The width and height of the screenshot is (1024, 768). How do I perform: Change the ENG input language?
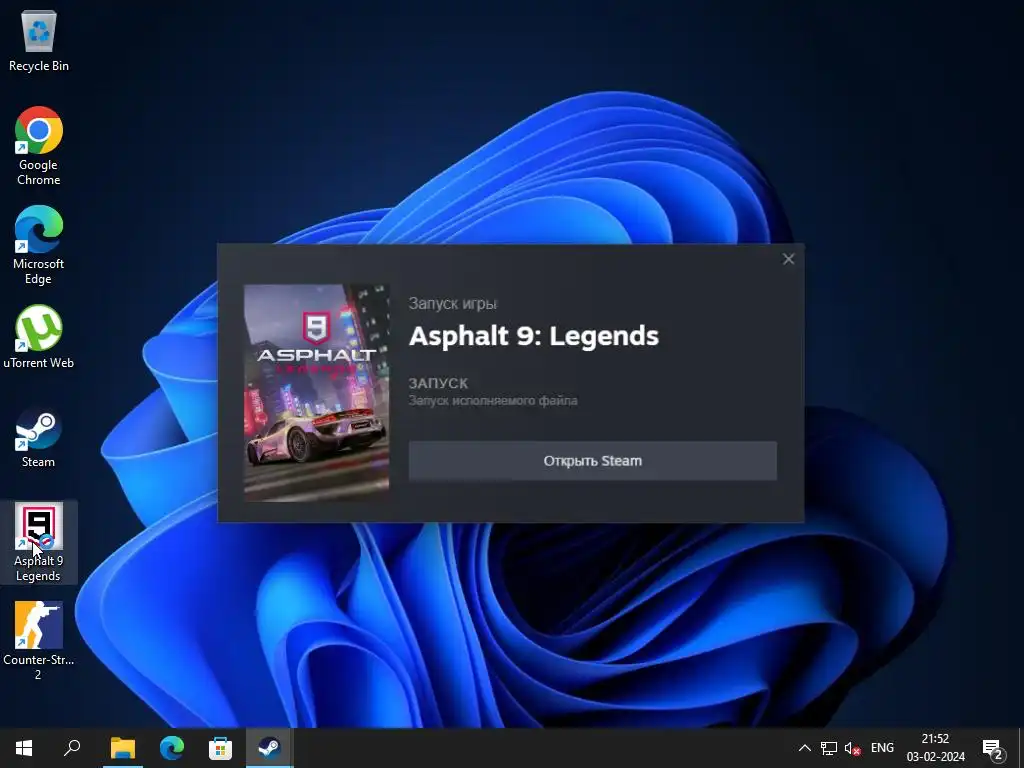point(882,748)
